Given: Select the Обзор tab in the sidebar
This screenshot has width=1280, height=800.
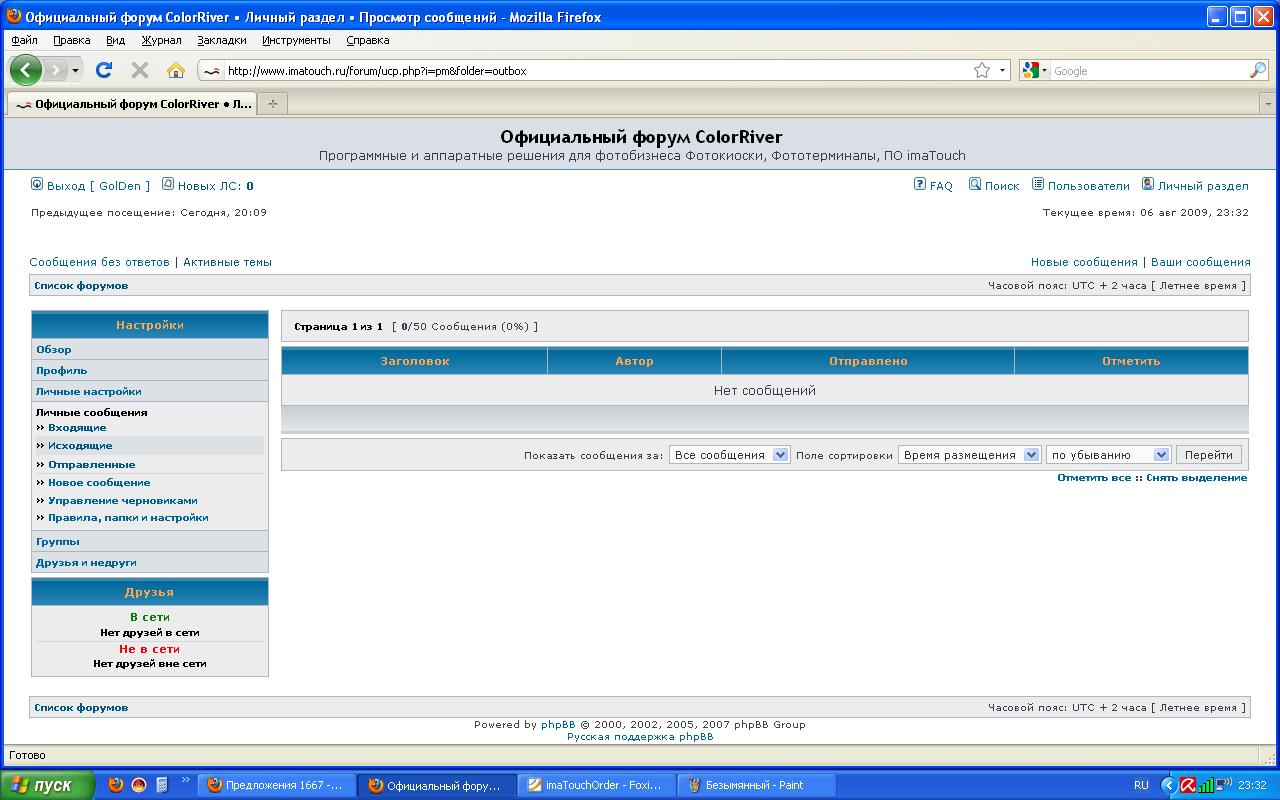Looking at the screenshot, I should [150, 349].
